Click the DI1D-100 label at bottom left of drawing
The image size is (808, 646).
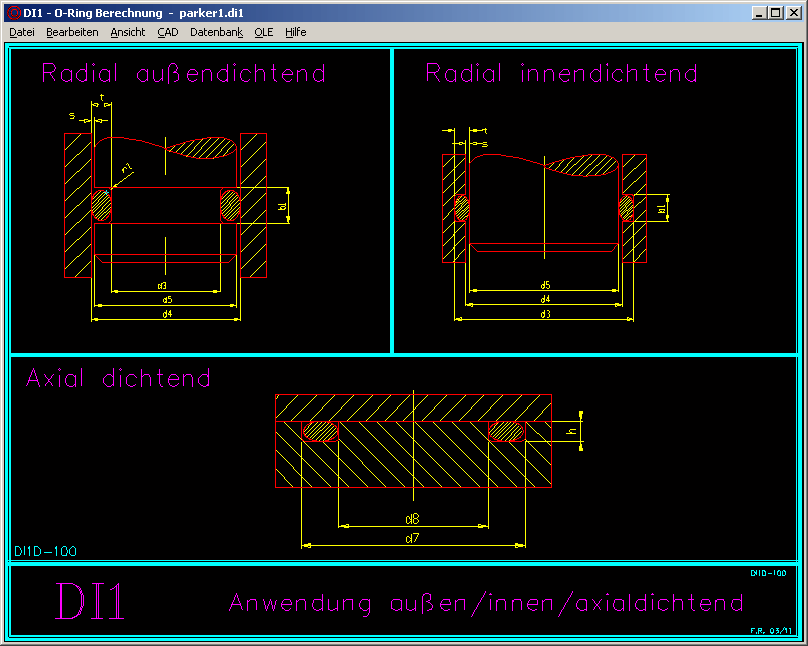click(x=46, y=551)
